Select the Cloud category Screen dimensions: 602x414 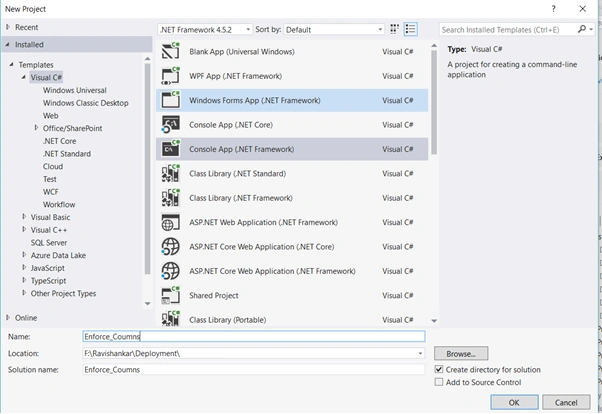tap(53, 166)
